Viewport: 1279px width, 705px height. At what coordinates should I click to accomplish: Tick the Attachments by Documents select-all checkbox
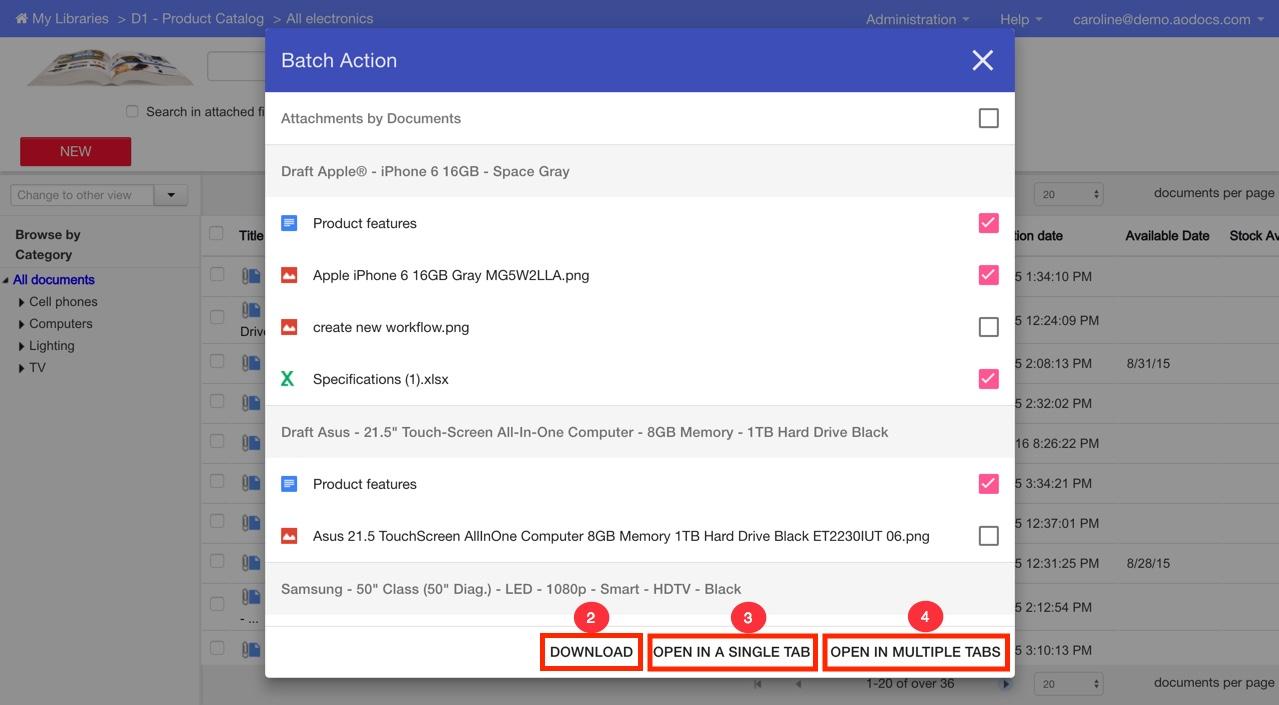click(988, 118)
